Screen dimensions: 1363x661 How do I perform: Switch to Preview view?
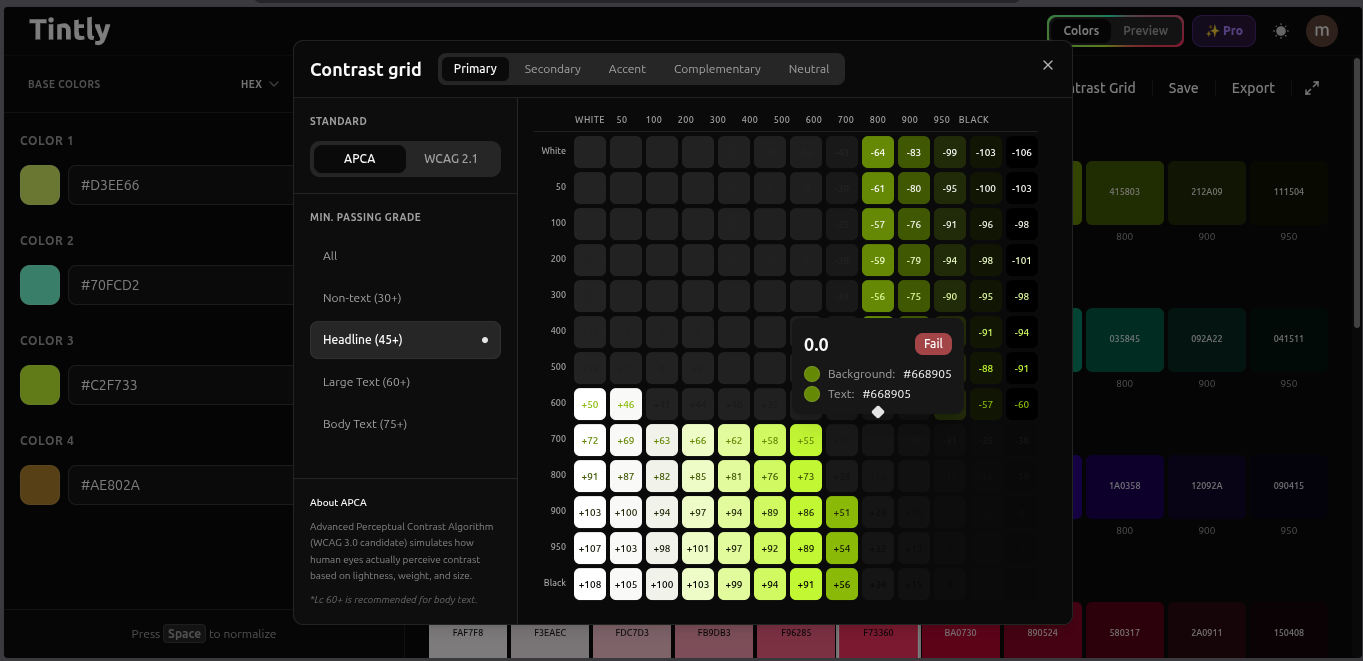[x=1145, y=31]
